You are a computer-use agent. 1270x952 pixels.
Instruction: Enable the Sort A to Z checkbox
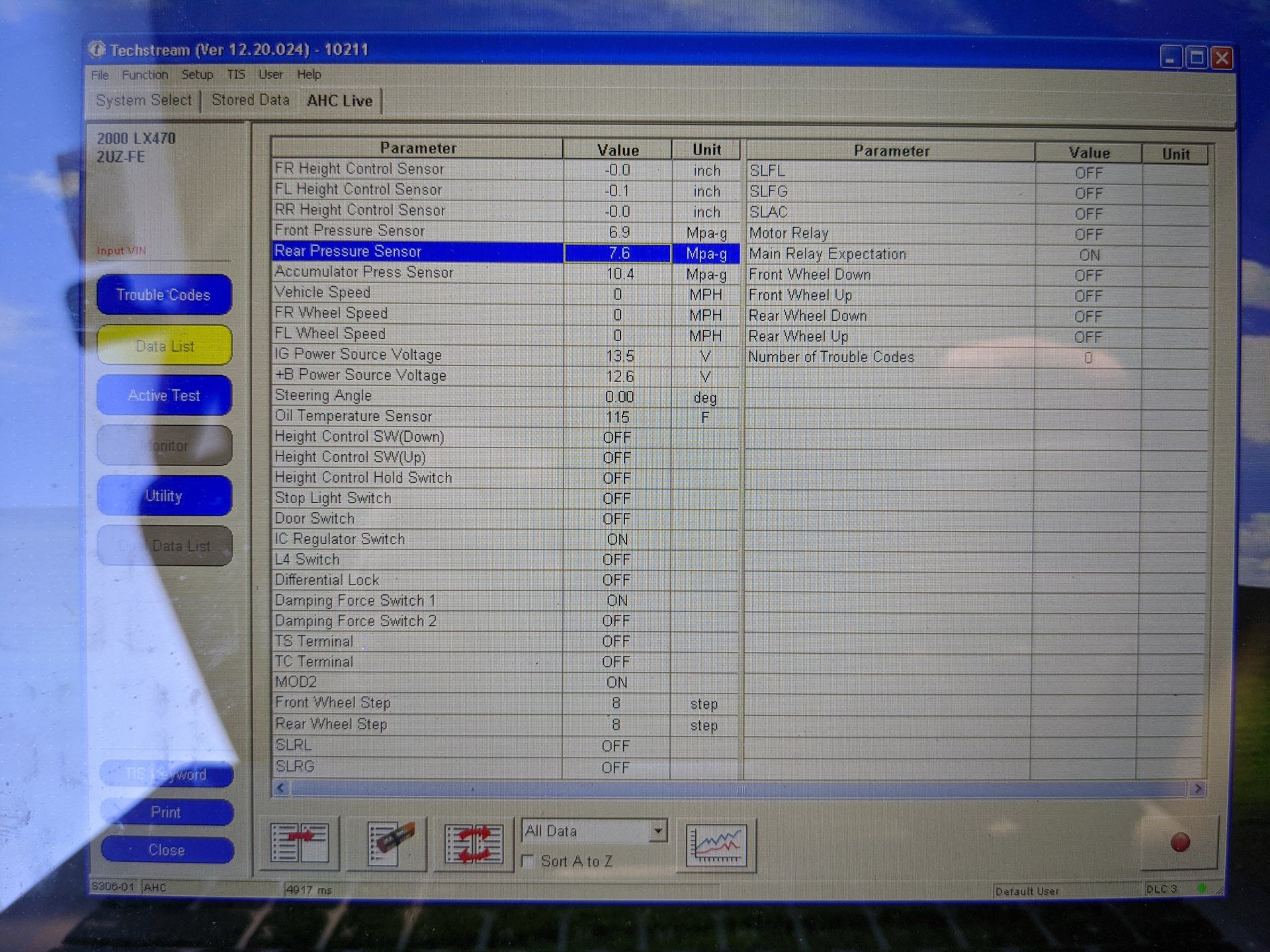528,861
